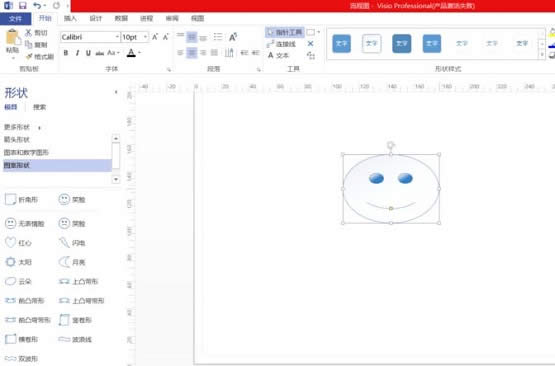Click the smiley face shape on canvas

(391, 189)
